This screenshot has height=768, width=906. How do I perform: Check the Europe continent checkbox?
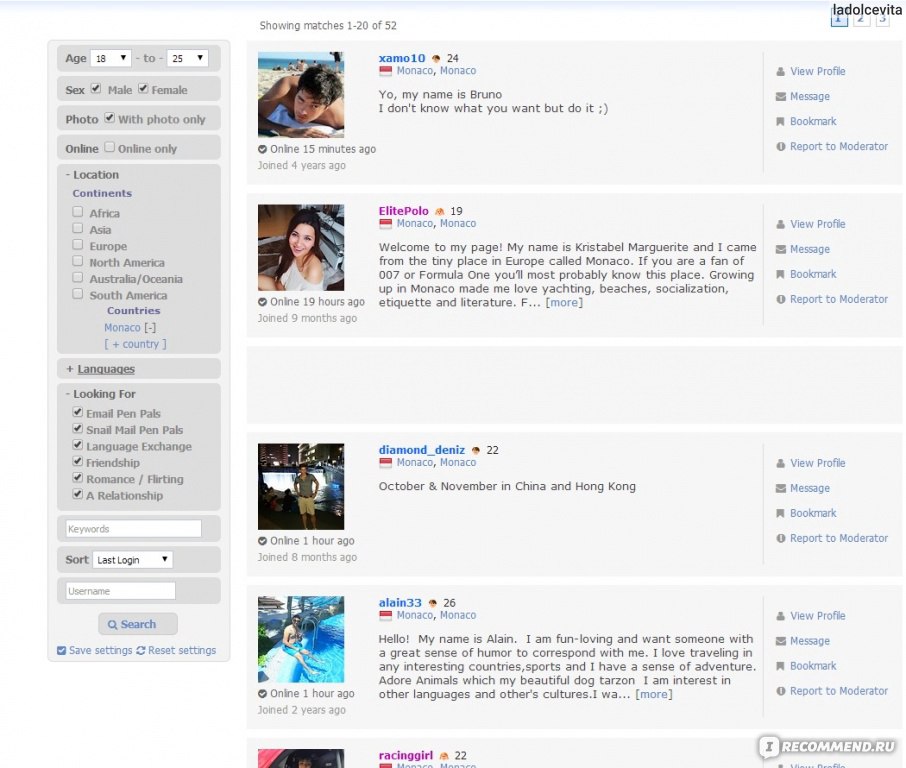[77, 245]
